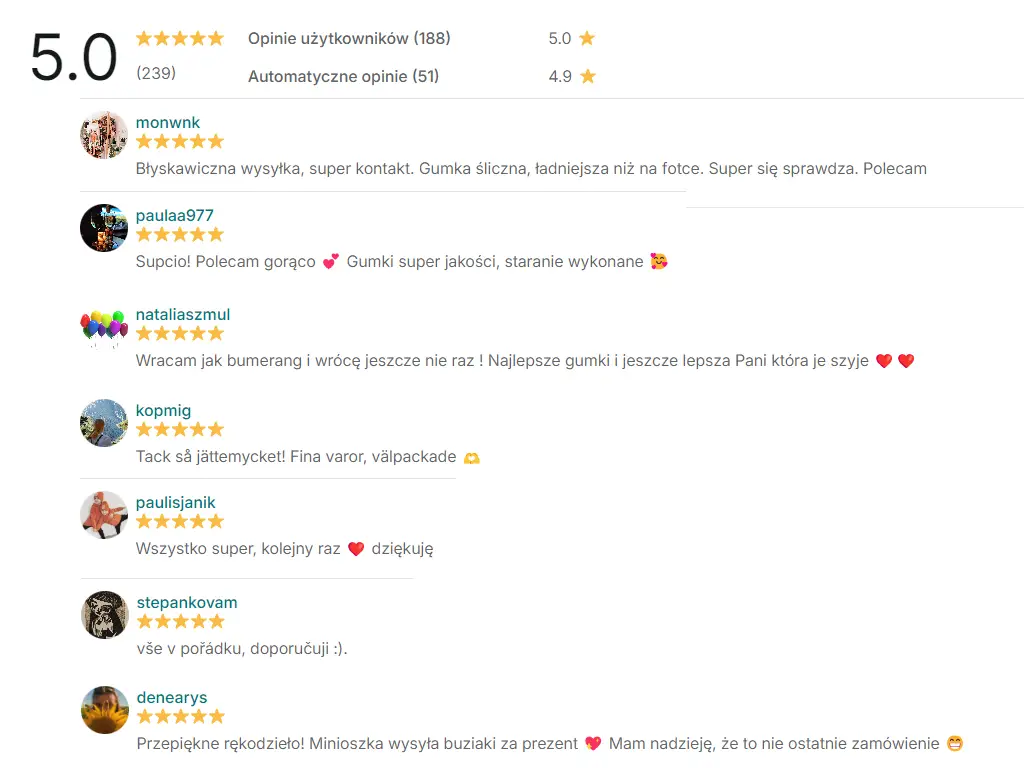Visit the stepankovam username link
The width and height of the screenshot is (1024, 768).
(x=187, y=603)
